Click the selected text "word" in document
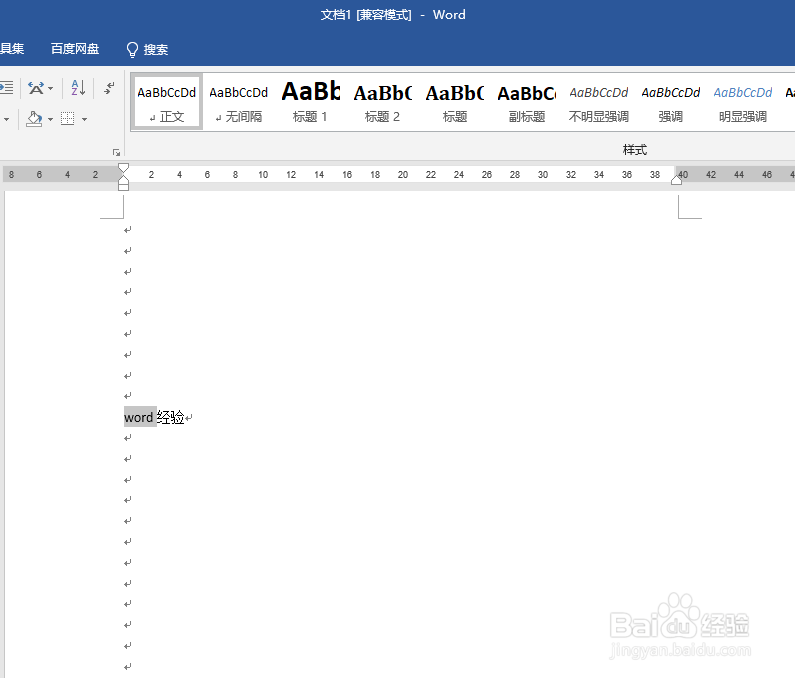 (x=138, y=417)
